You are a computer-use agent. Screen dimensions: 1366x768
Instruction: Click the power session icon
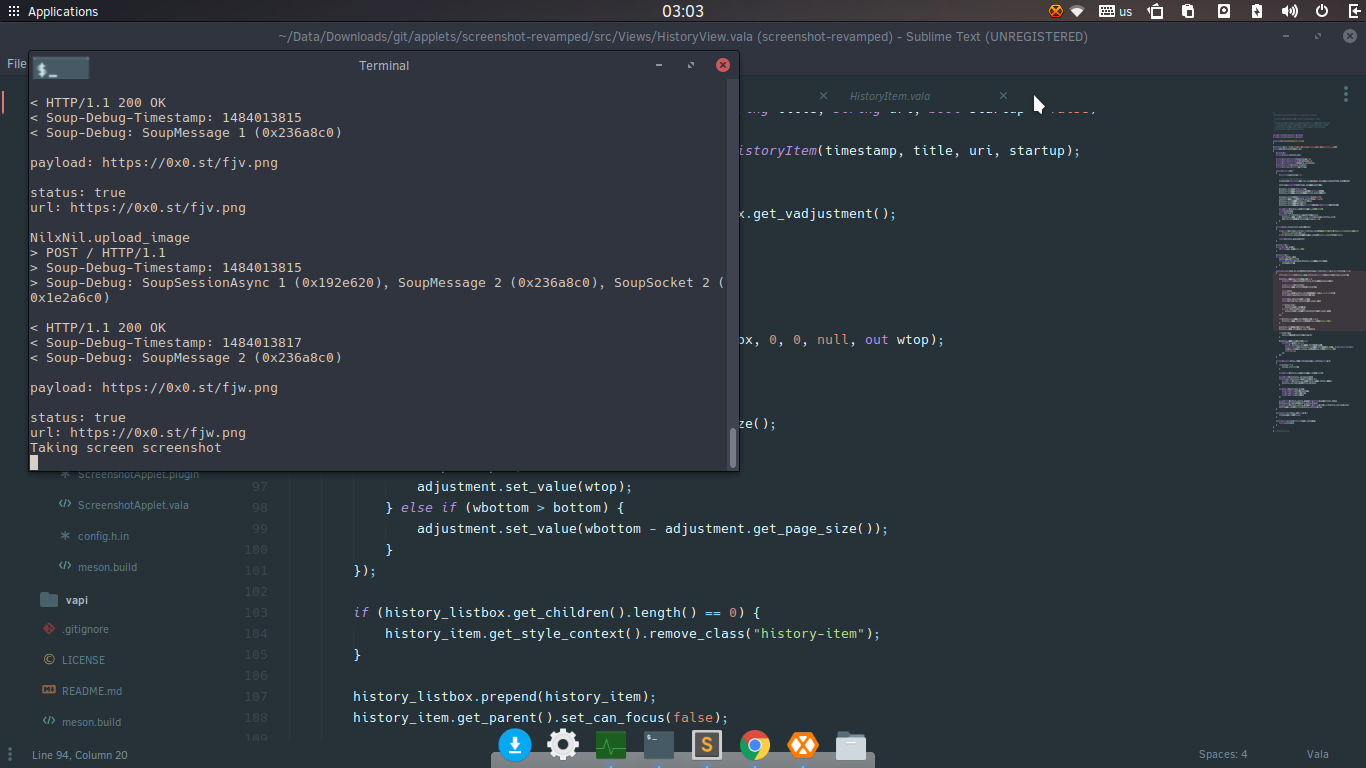pyautogui.click(x=1322, y=12)
